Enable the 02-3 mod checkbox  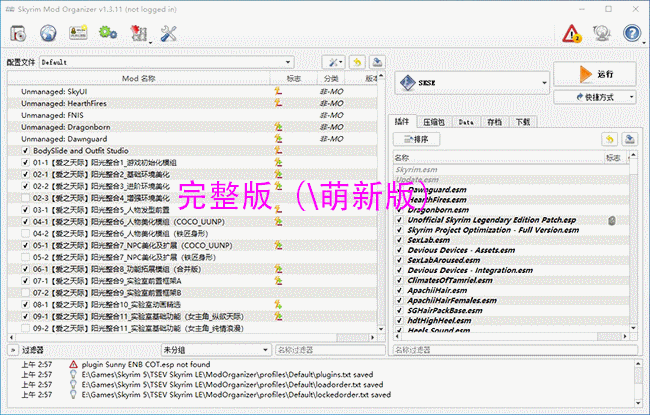point(25,198)
